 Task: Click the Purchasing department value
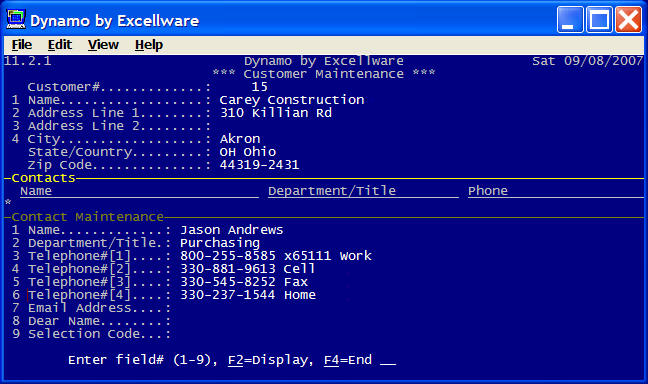pos(220,243)
